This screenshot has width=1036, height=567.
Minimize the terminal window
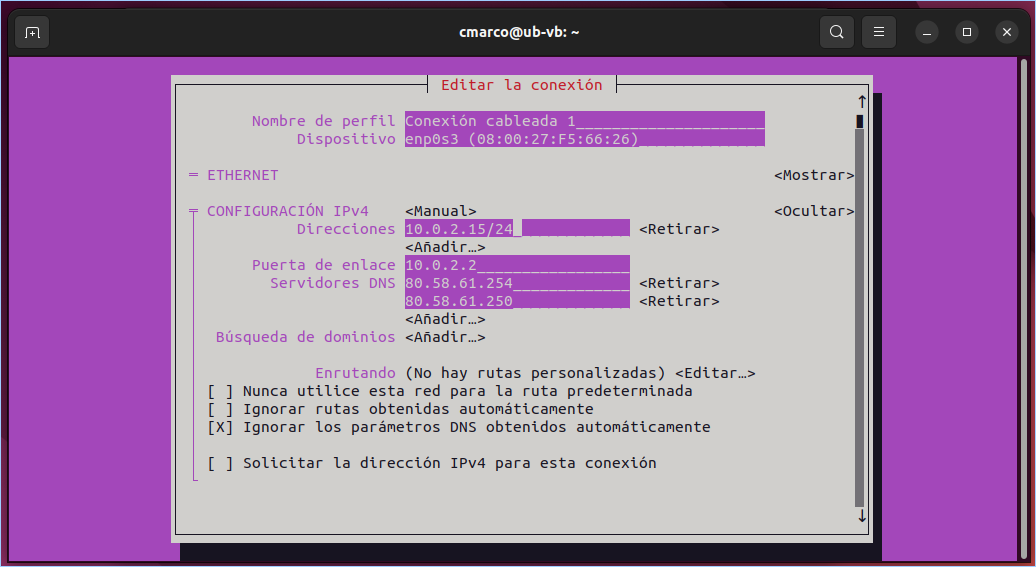(927, 32)
